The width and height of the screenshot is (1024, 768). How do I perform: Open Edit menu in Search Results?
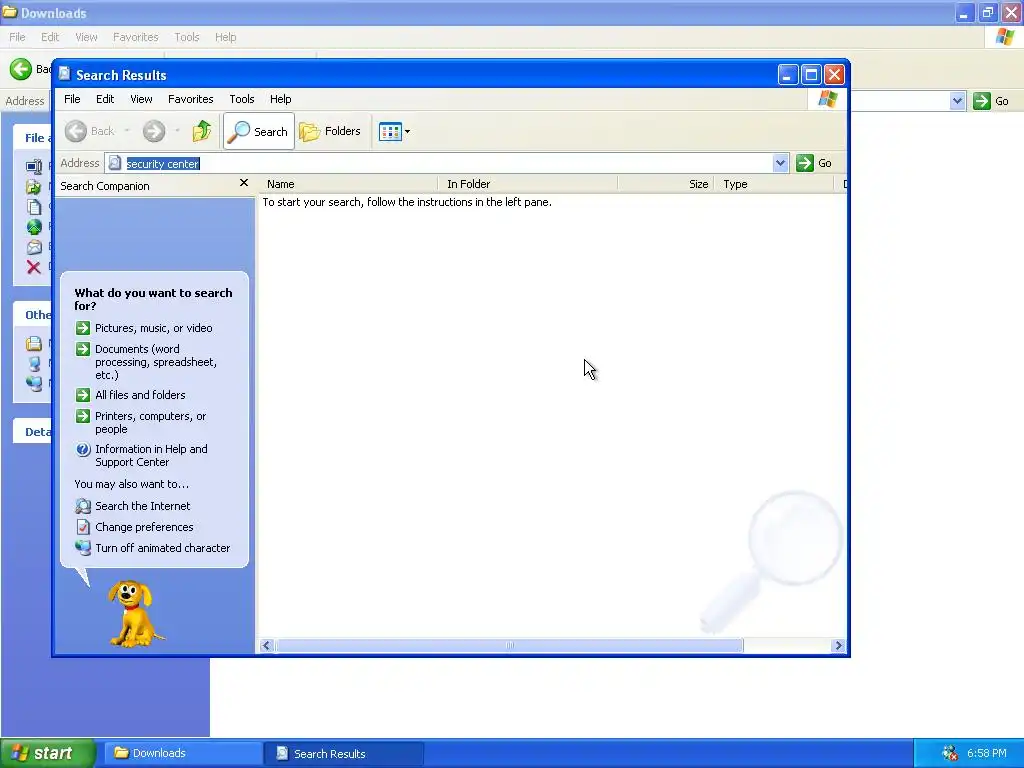(105, 99)
